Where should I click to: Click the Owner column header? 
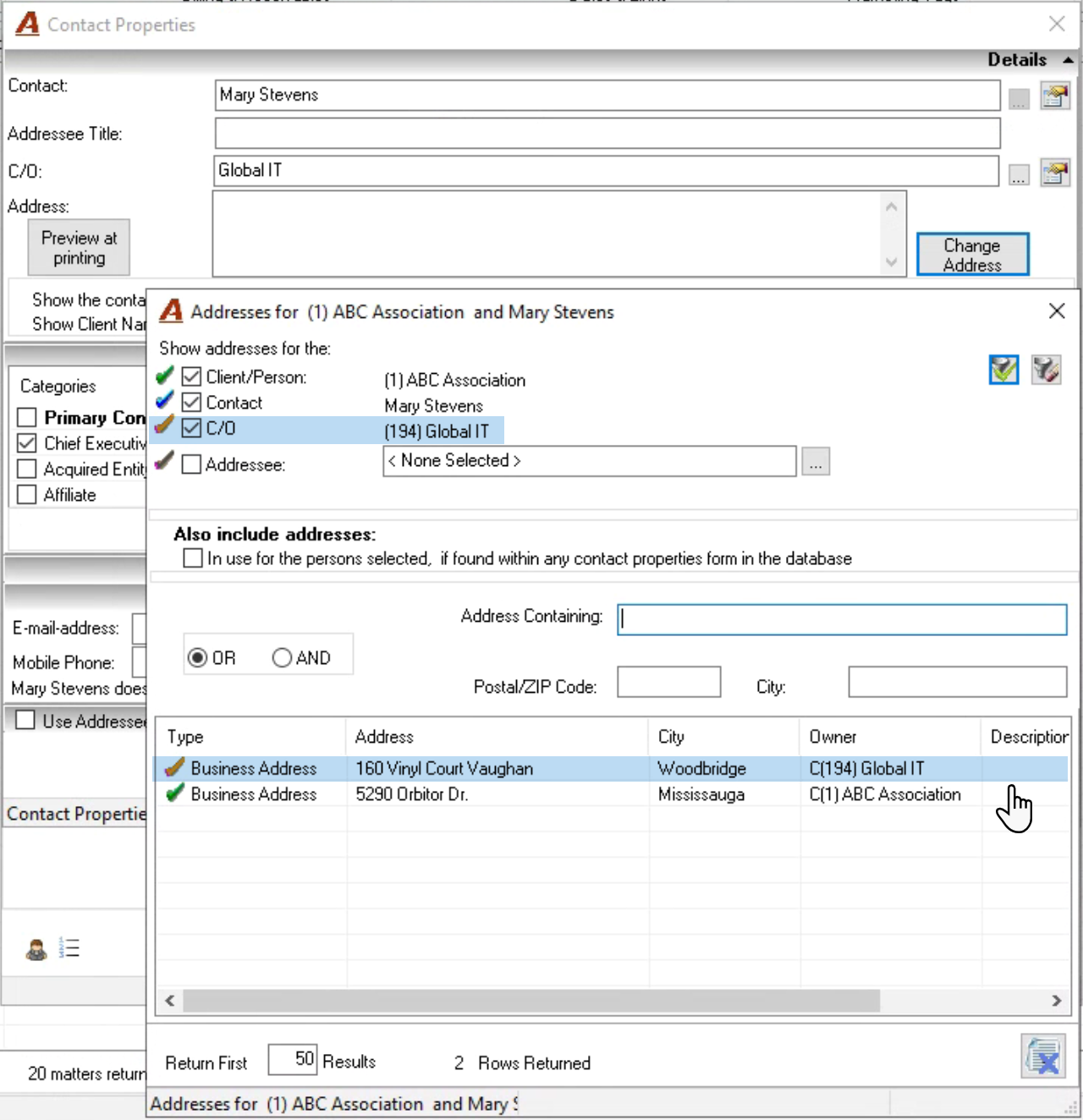[890, 737]
